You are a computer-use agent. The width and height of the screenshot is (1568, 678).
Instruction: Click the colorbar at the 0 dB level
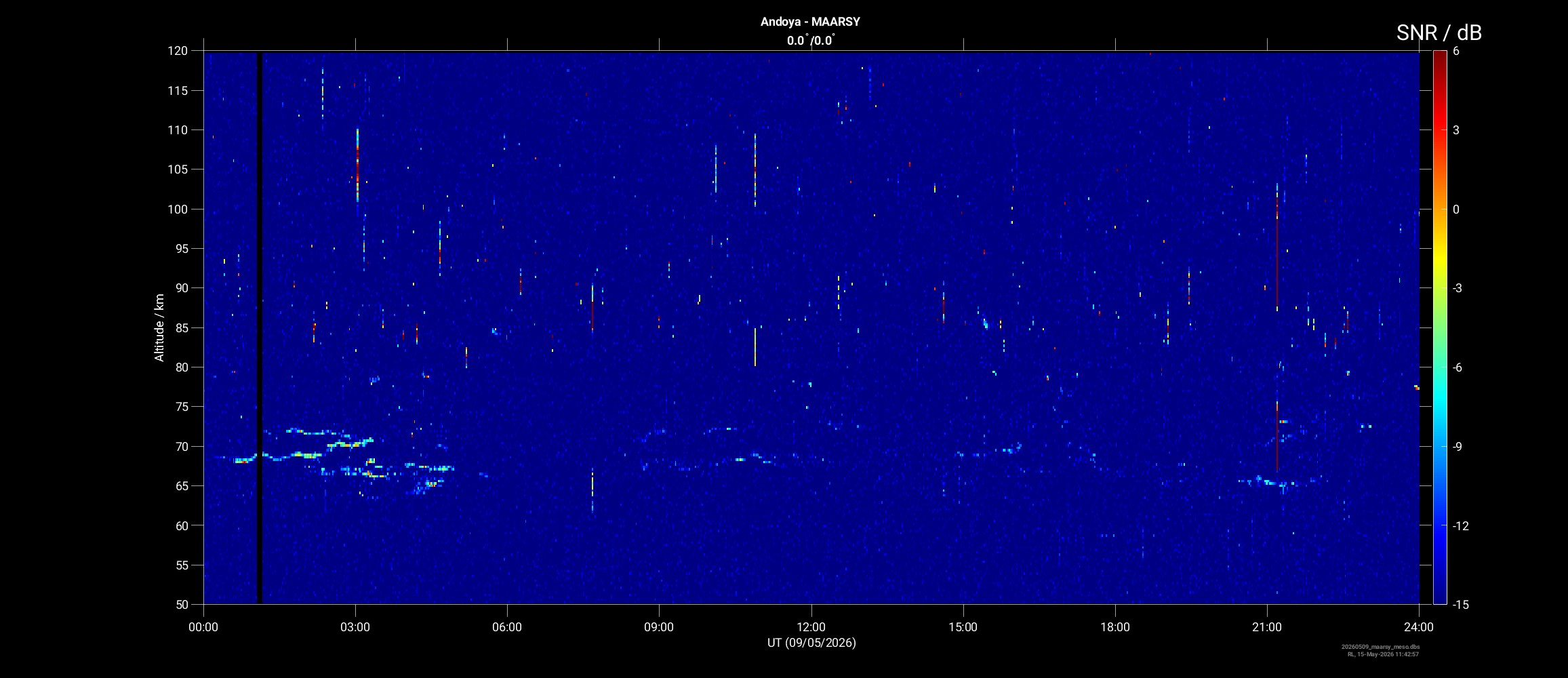pos(1439,210)
